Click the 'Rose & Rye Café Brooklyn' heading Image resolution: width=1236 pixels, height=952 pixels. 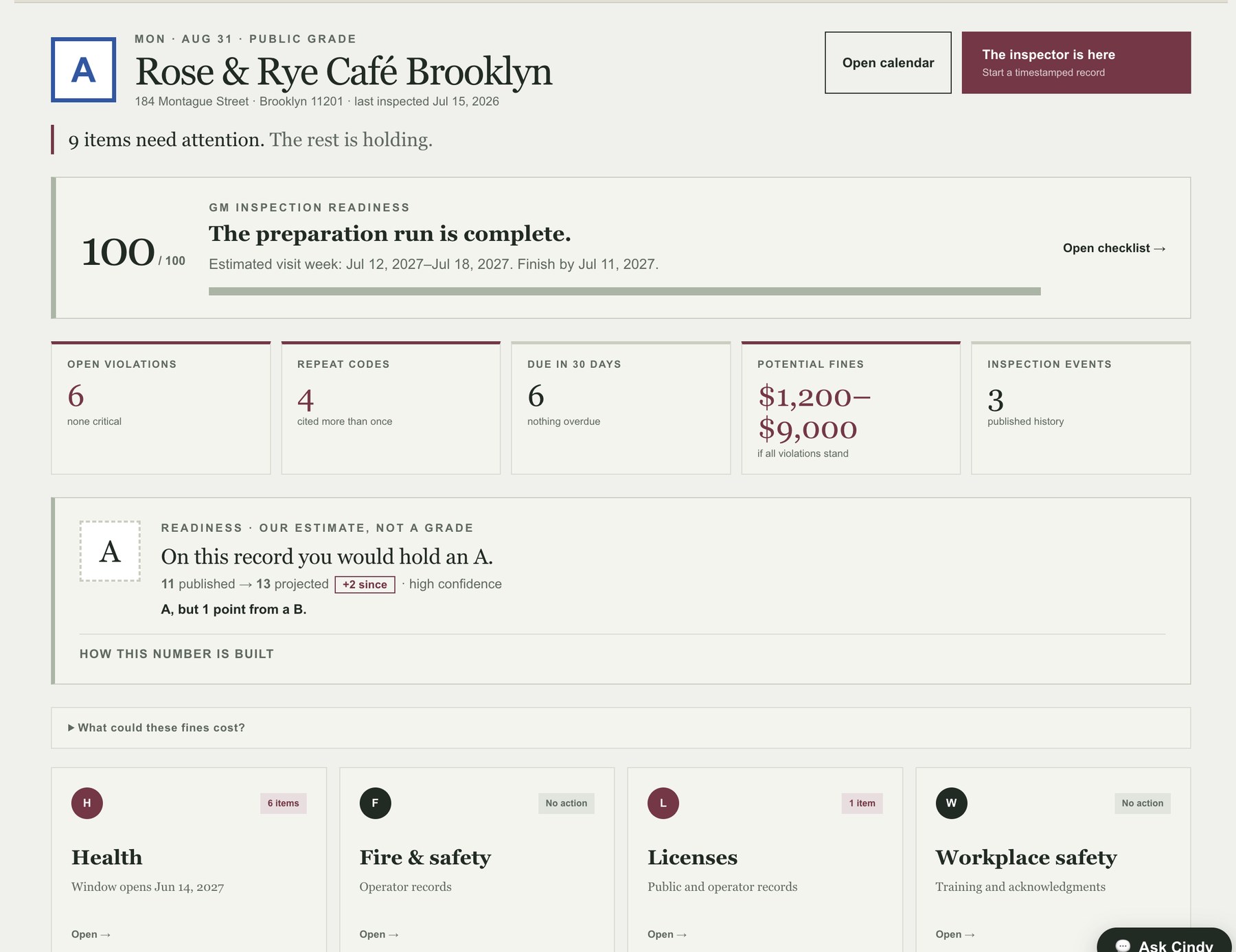pos(343,71)
